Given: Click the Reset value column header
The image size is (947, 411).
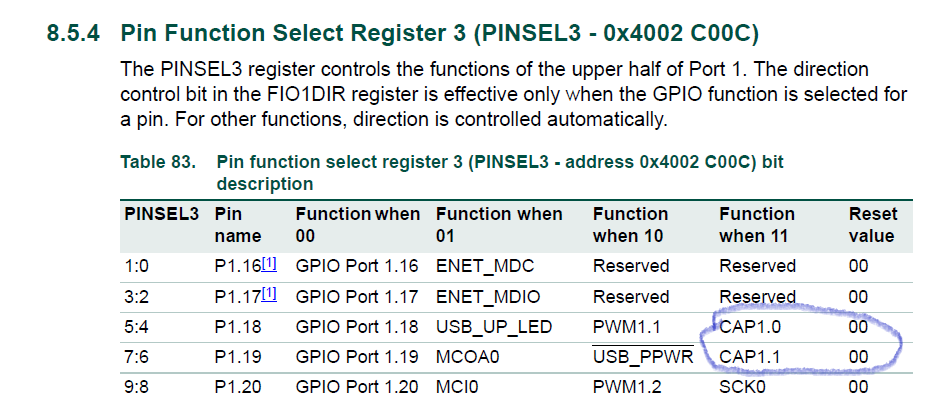Looking at the screenshot, I should click(873, 225).
